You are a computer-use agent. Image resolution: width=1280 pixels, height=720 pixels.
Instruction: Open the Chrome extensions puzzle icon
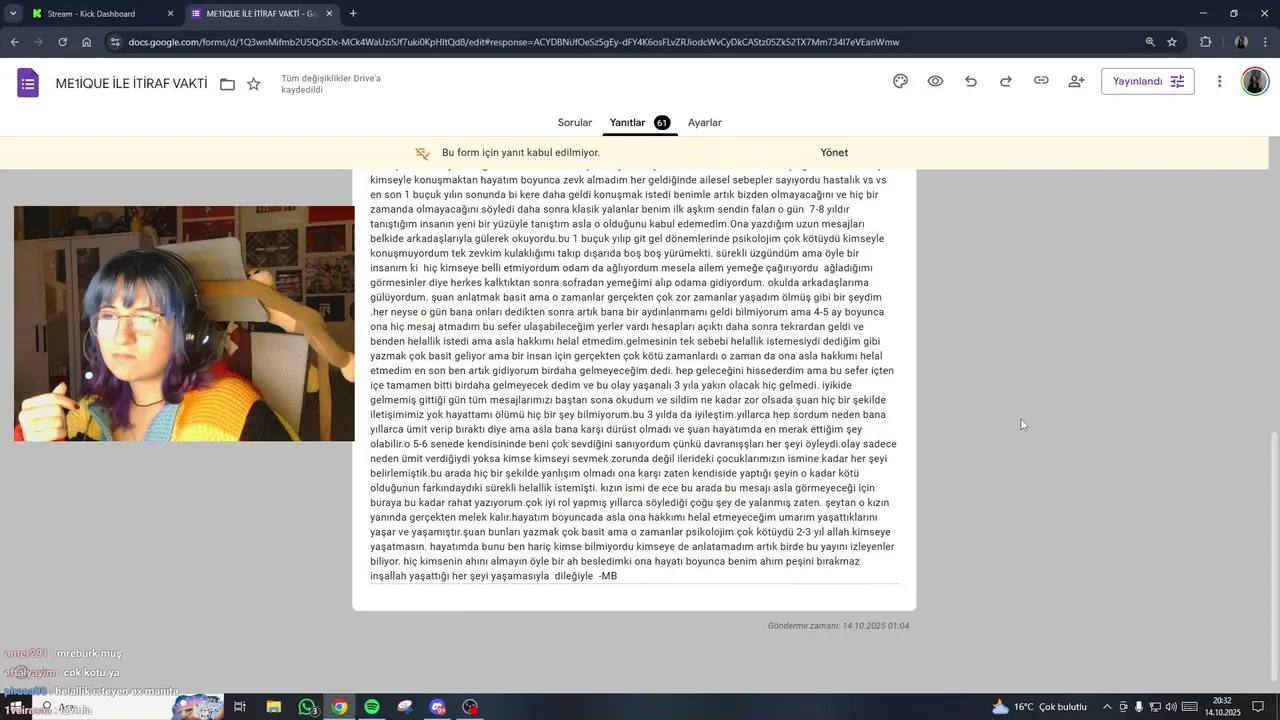coord(1205,42)
